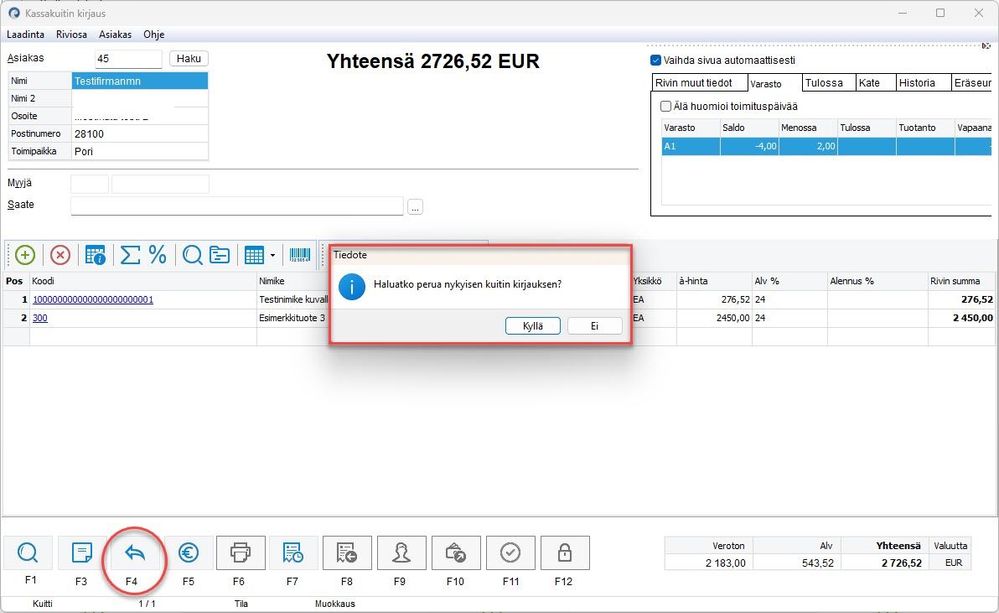Uncheck Vaihda sivua automaattisesti checkbox
This screenshot has width=999, height=613.
coord(656,61)
